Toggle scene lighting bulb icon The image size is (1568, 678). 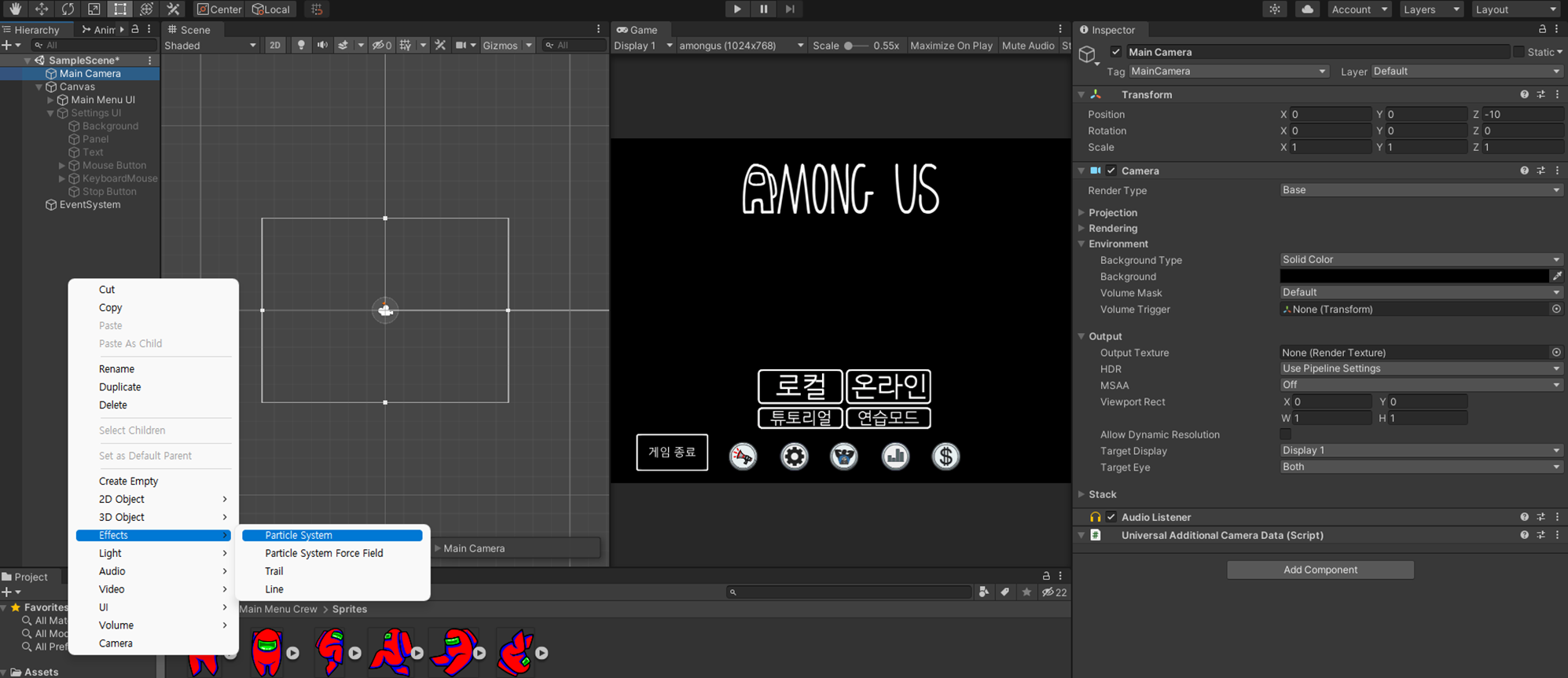point(301,46)
